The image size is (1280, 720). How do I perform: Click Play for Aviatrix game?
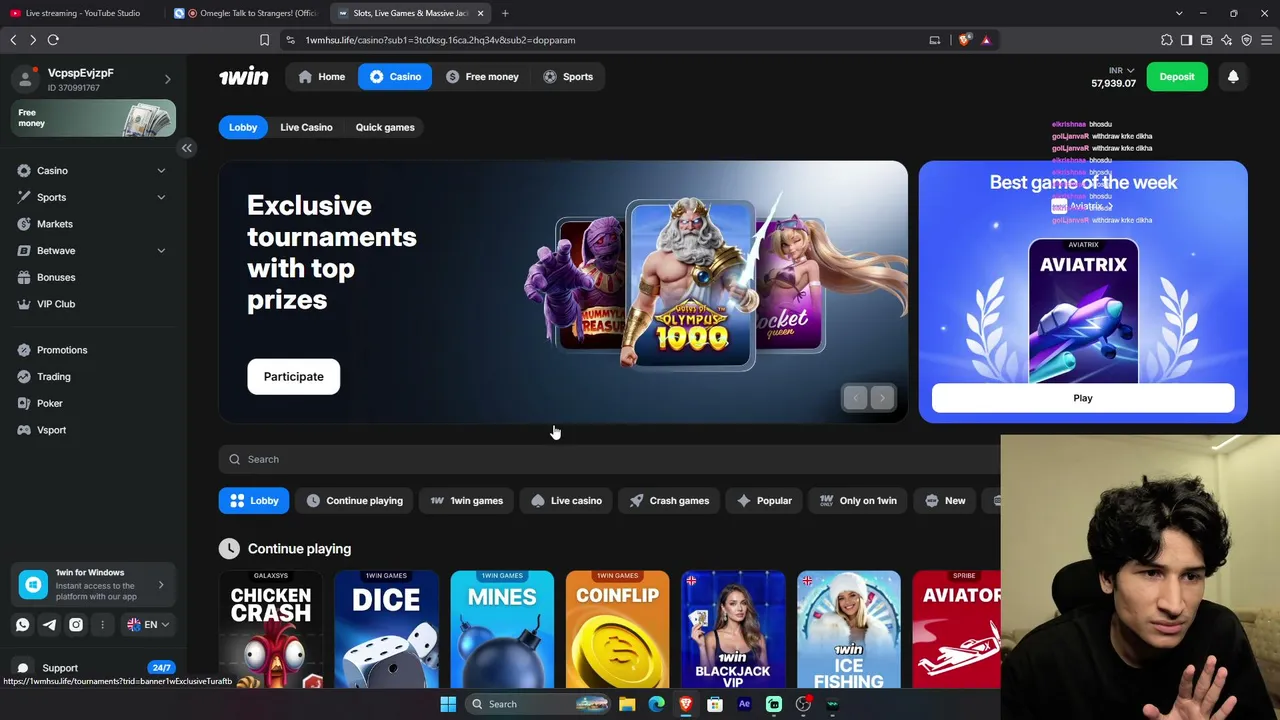coord(1083,398)
